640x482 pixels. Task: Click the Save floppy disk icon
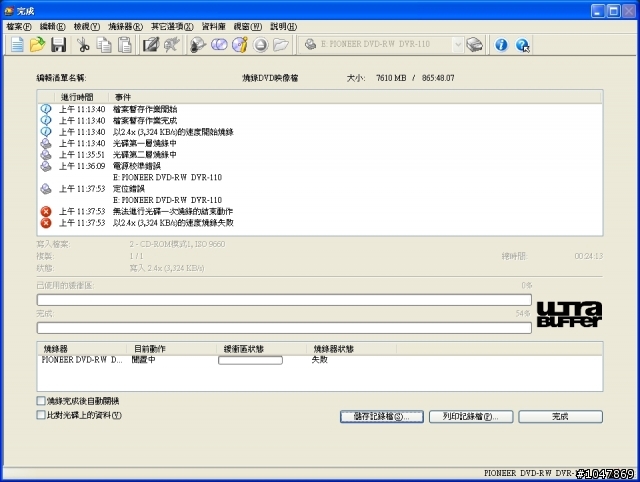pyautogui.click(x=58, y=44)
